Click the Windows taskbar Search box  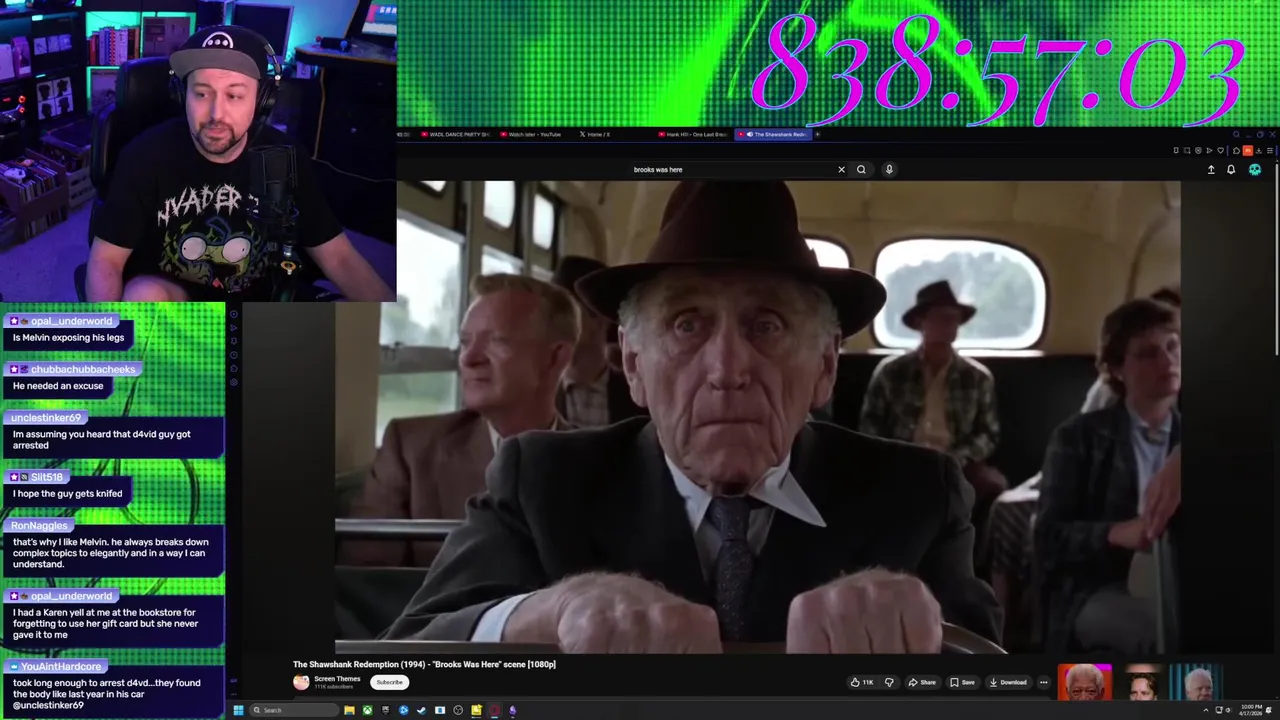pos(294,710)
